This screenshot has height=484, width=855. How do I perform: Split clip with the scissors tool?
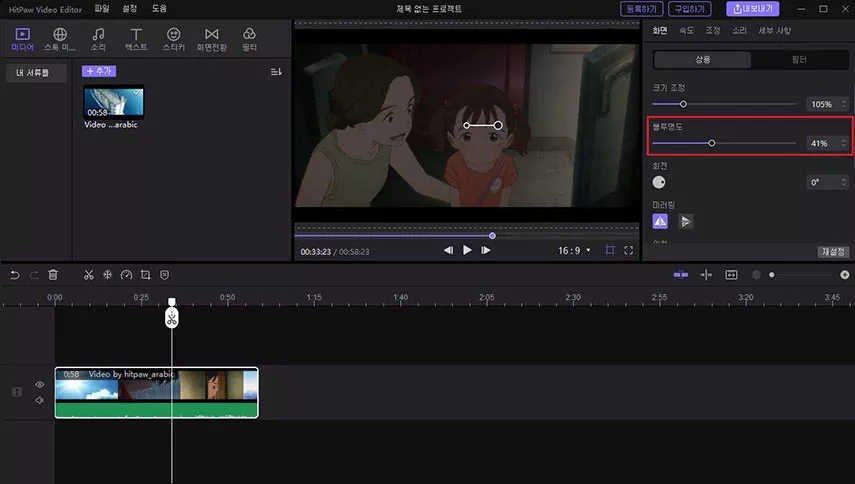[88, 275]
